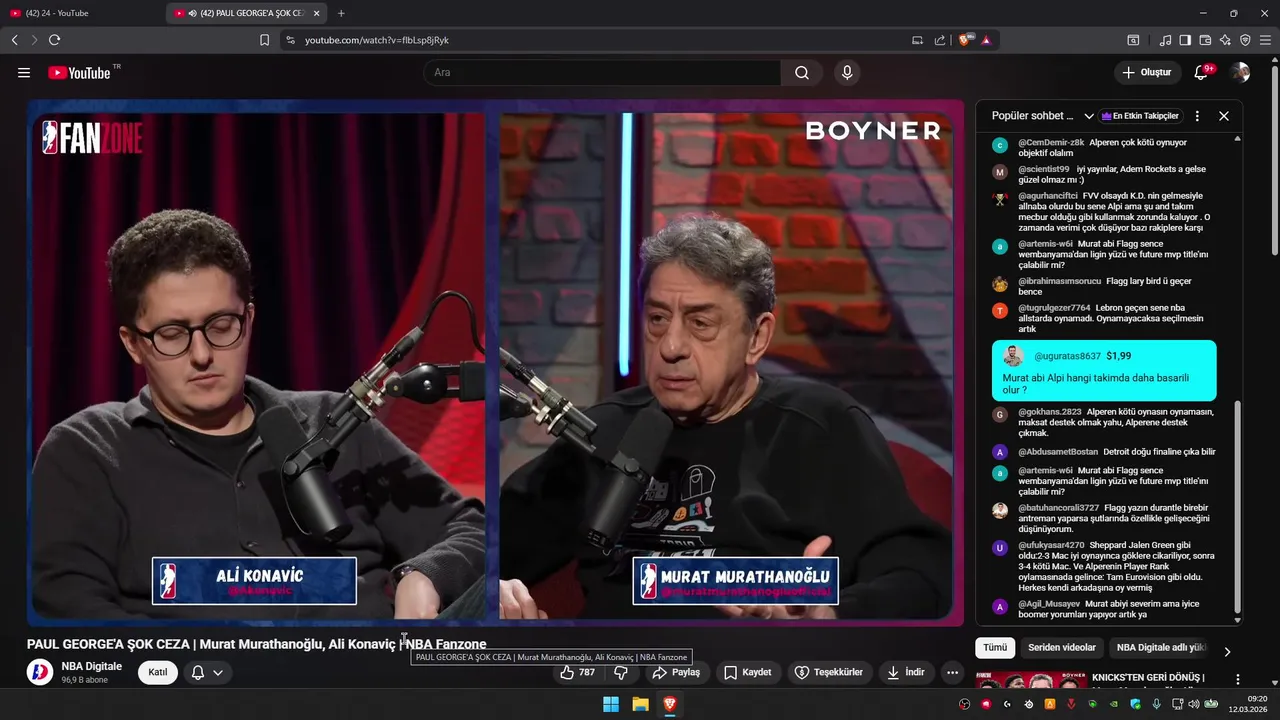Show next chips with right arrow
Screen dimensions: 1280x720
coord(1227,652)
